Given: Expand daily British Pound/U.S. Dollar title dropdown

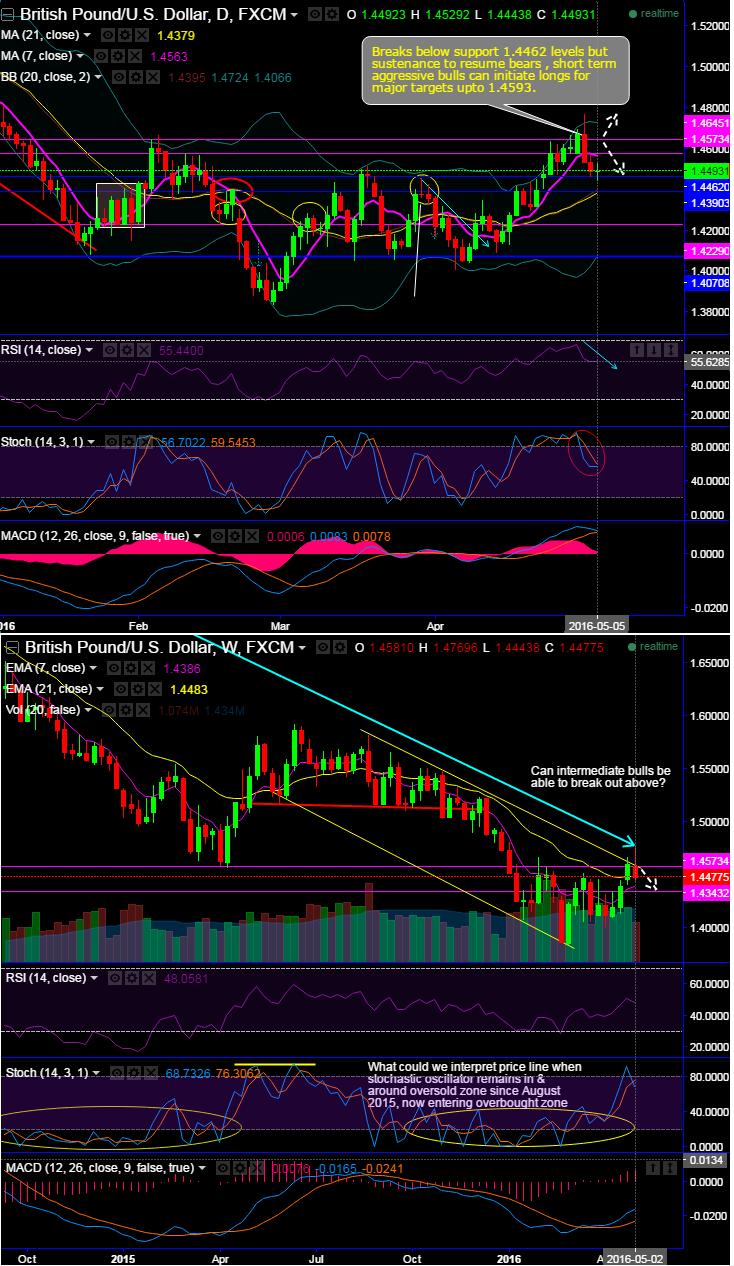Looking at the screenshot, I should click(x=294, y=15).
